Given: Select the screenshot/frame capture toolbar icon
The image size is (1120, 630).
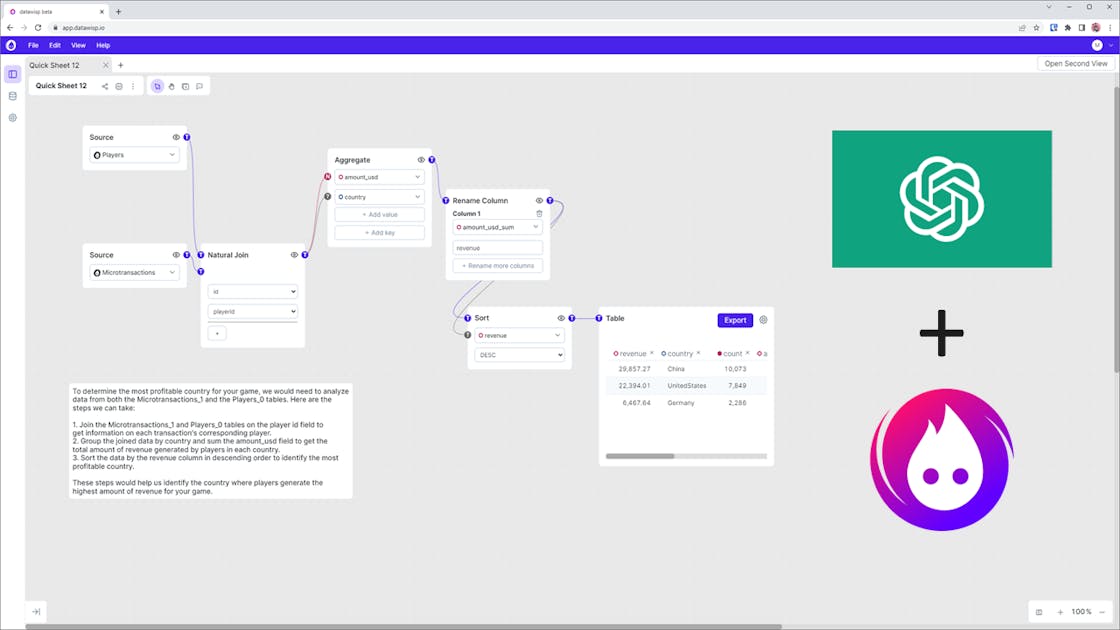Looking at the screenshot, I should click(x=185, y=86).
